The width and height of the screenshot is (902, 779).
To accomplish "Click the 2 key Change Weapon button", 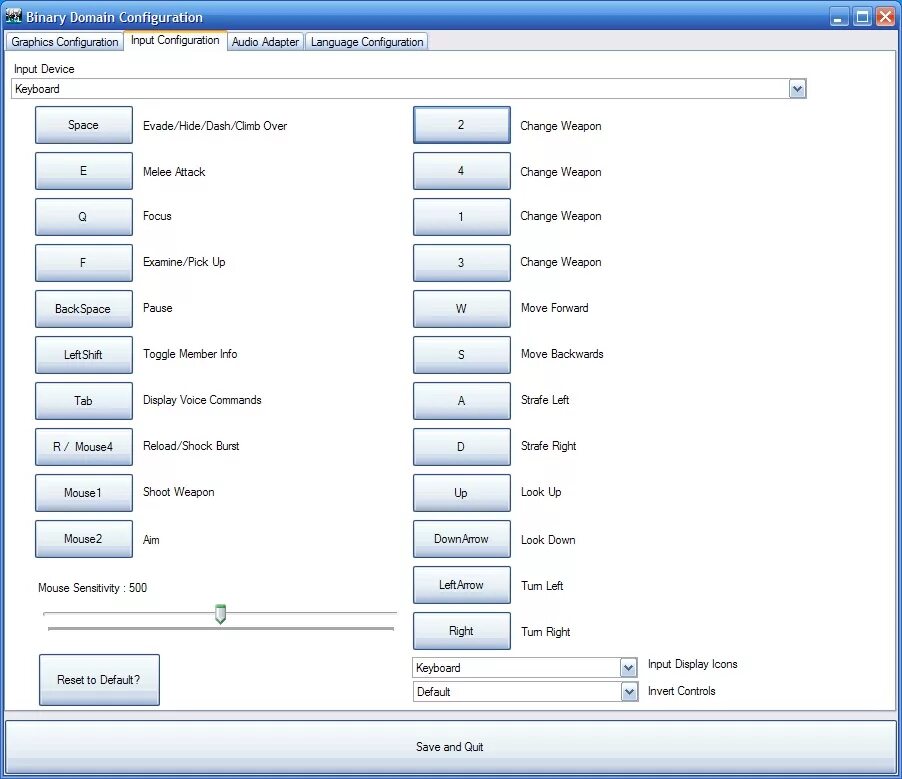I will click(461, 125).
